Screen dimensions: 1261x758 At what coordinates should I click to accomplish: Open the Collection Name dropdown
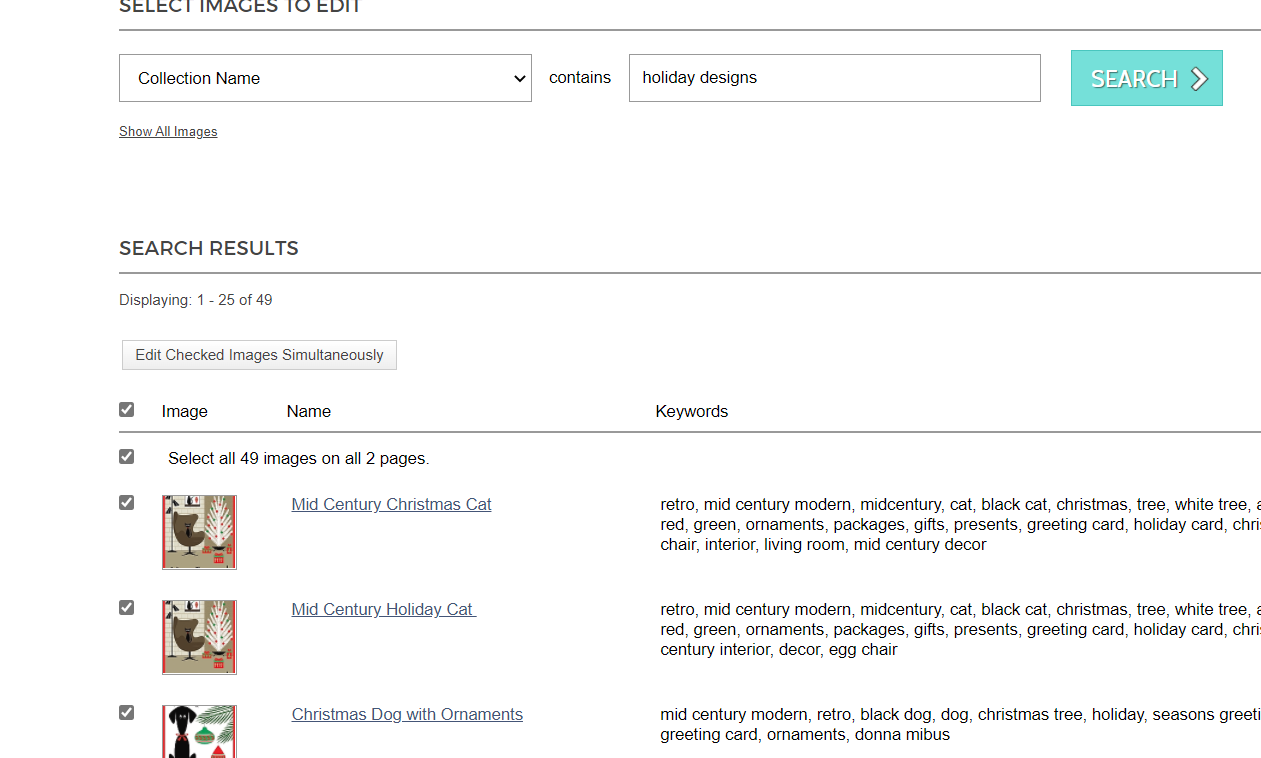tap(325, 78)
